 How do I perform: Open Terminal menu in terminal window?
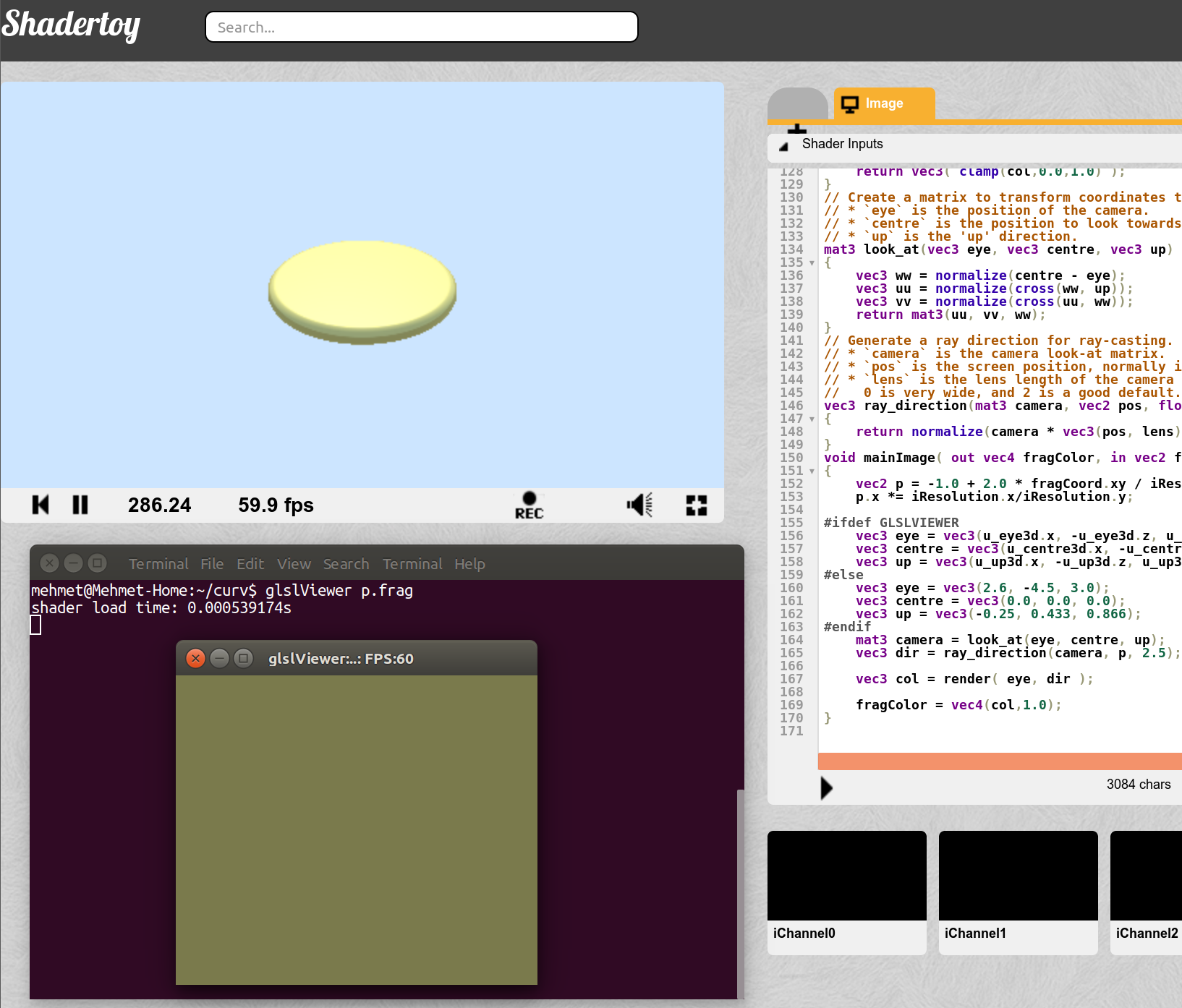pyautogui.click(x=158, y=564)
